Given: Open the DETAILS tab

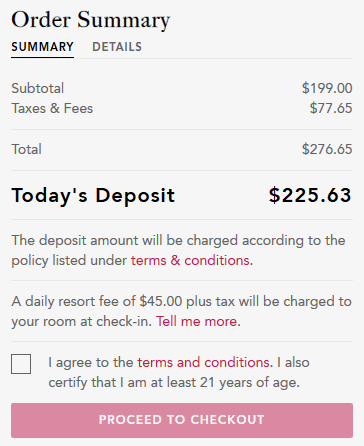Looking at the screenshot, I should (x=117, y=47).
